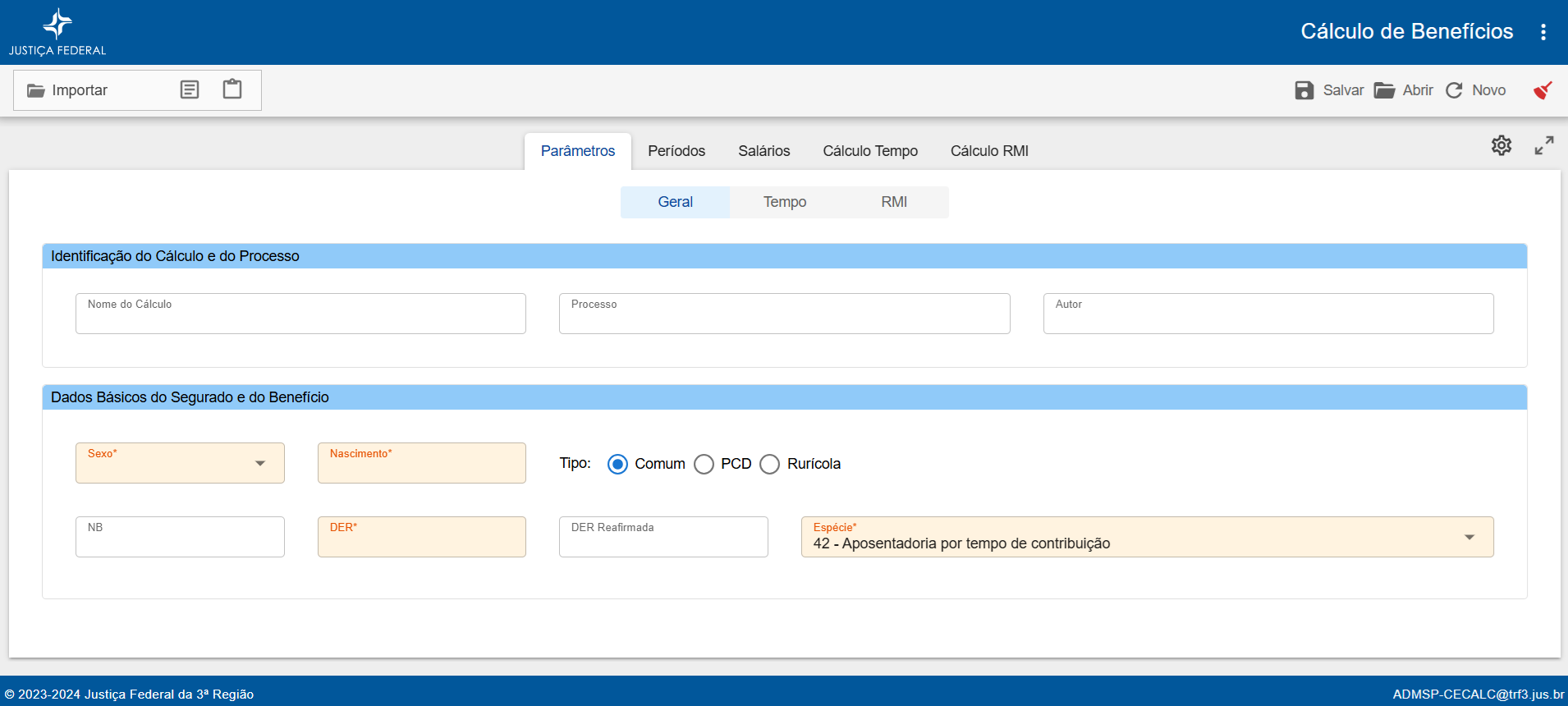This screenshot has height=706, width=1568.
Task: Open the Tempo sub-tab
Action: click(785, 202)
